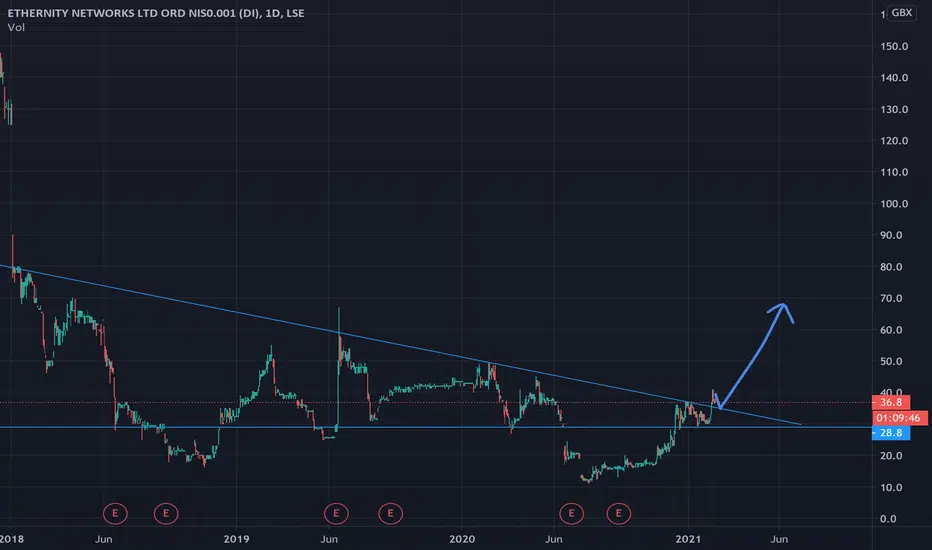Image resolution: width=932 pixels, height=550 pixels.
Task: Click the 01:09:46 countdown label
Action: (x=898, y=418)
